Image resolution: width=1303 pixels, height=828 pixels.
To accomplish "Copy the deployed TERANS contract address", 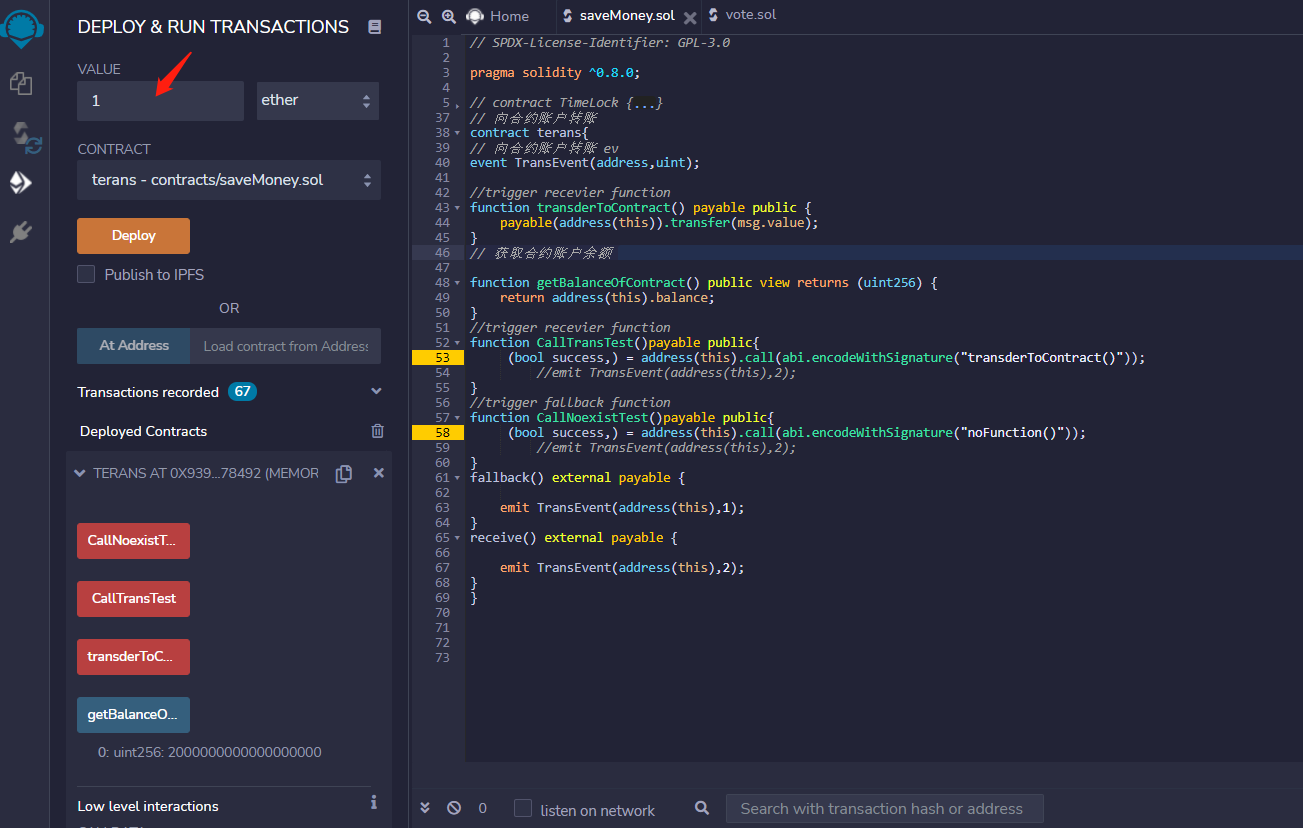I will (343, 473).
